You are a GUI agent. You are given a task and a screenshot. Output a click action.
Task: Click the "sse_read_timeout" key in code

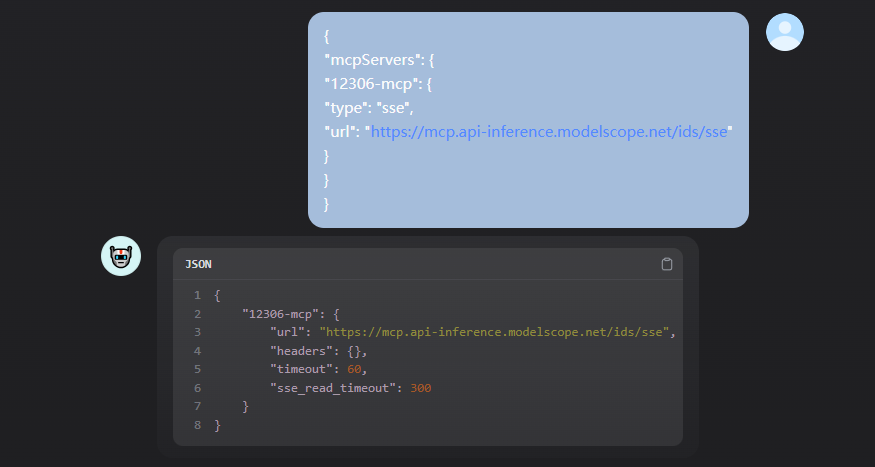[x=333, y=388]
